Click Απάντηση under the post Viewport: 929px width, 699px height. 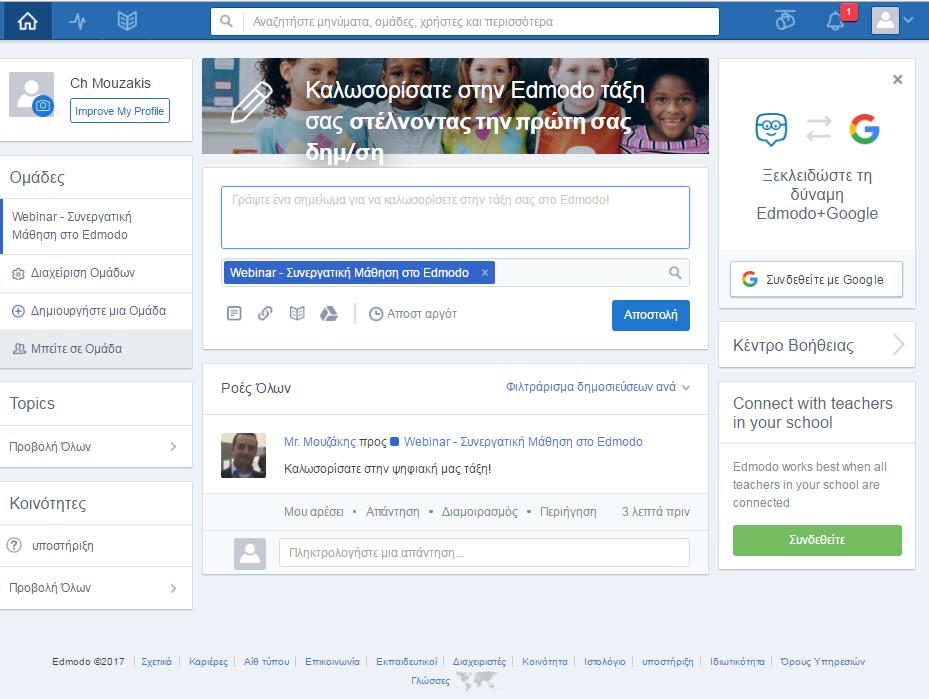(392, 512)
